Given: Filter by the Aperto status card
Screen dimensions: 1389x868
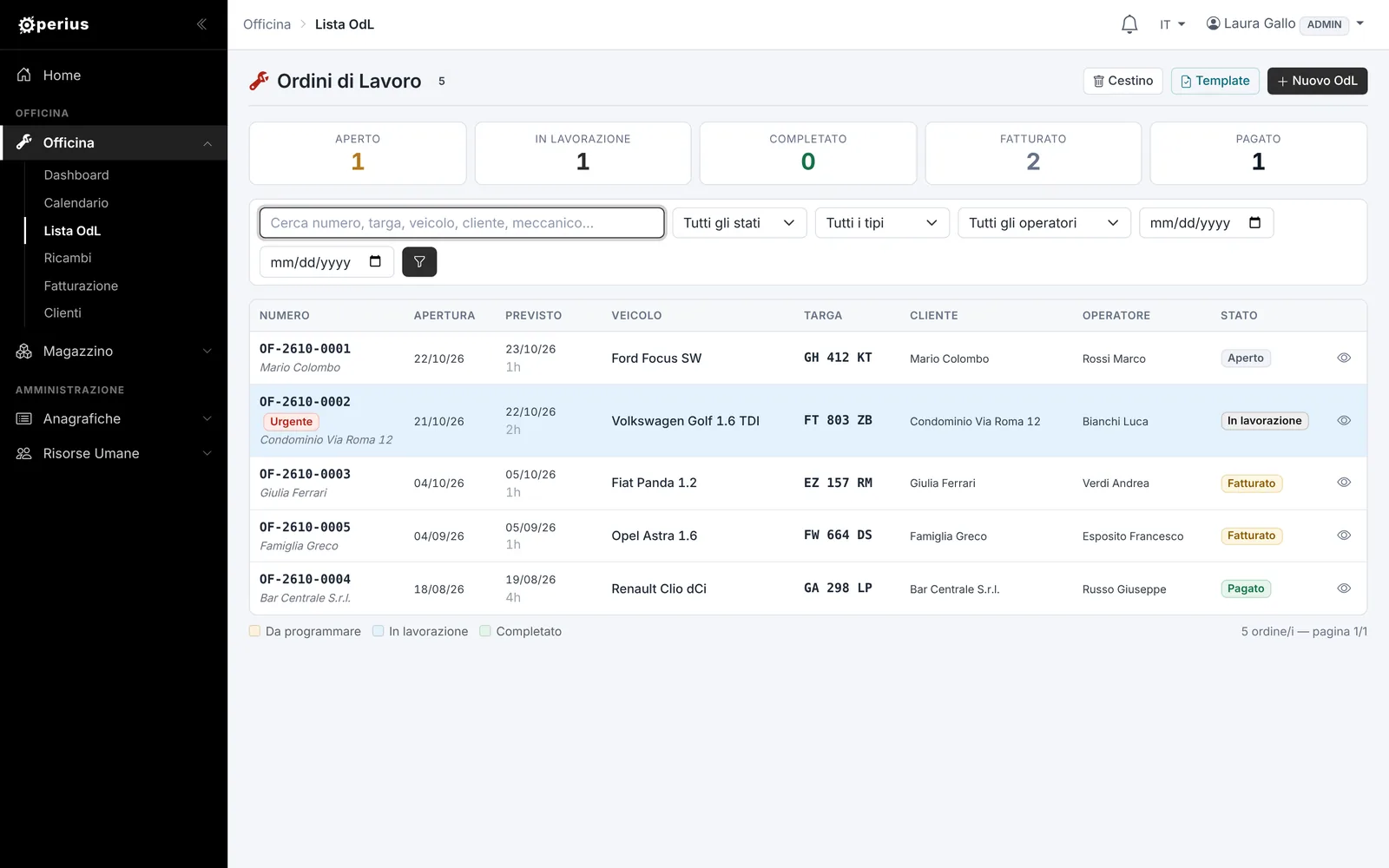Looking at the screenshot, I should [358, 153].
